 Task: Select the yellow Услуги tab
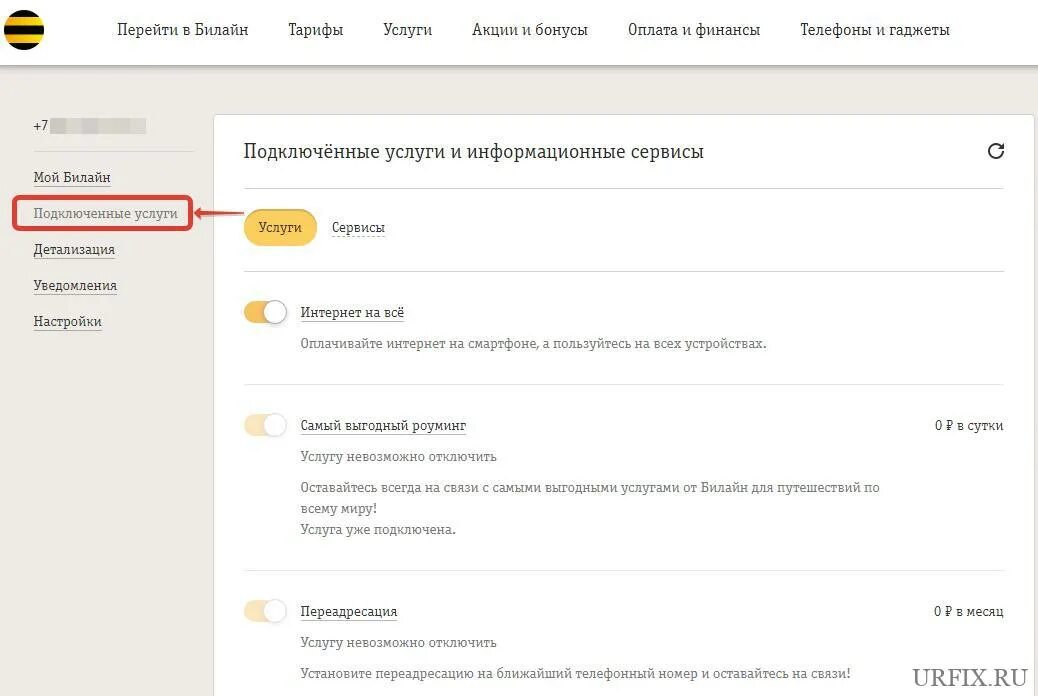pyautogui.click(x=280, y=227)
